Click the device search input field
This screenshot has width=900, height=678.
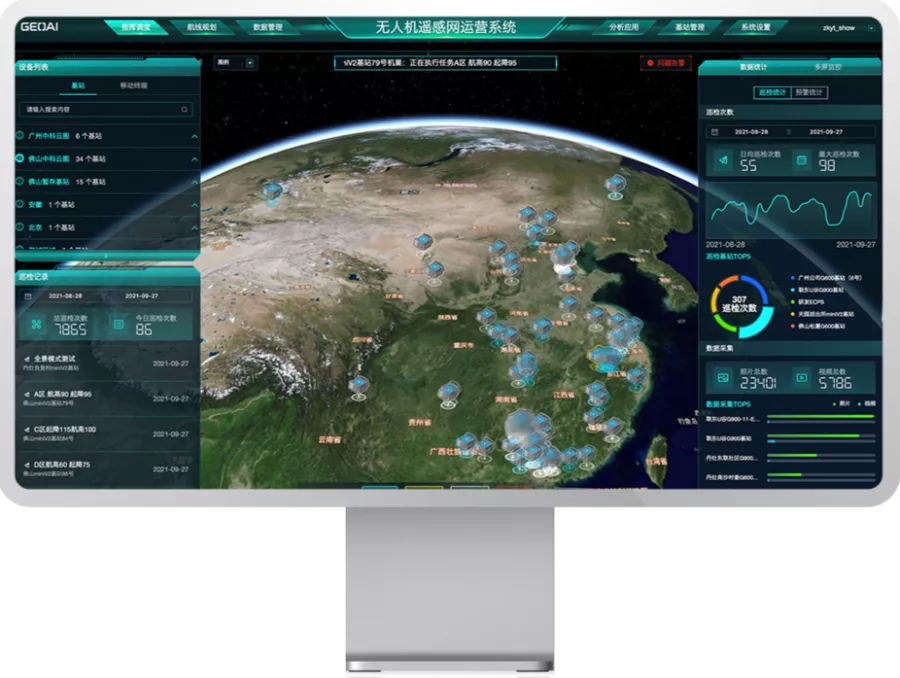(106, 109)
